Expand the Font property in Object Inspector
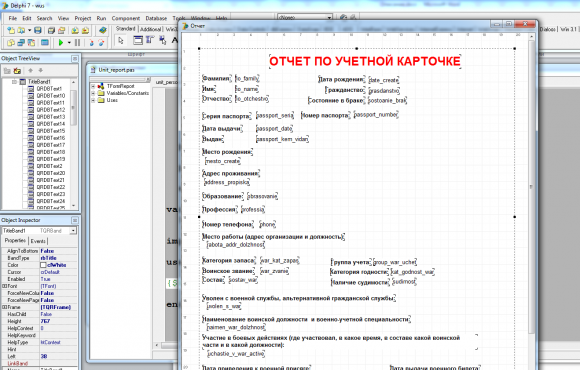 coord(4,286)
